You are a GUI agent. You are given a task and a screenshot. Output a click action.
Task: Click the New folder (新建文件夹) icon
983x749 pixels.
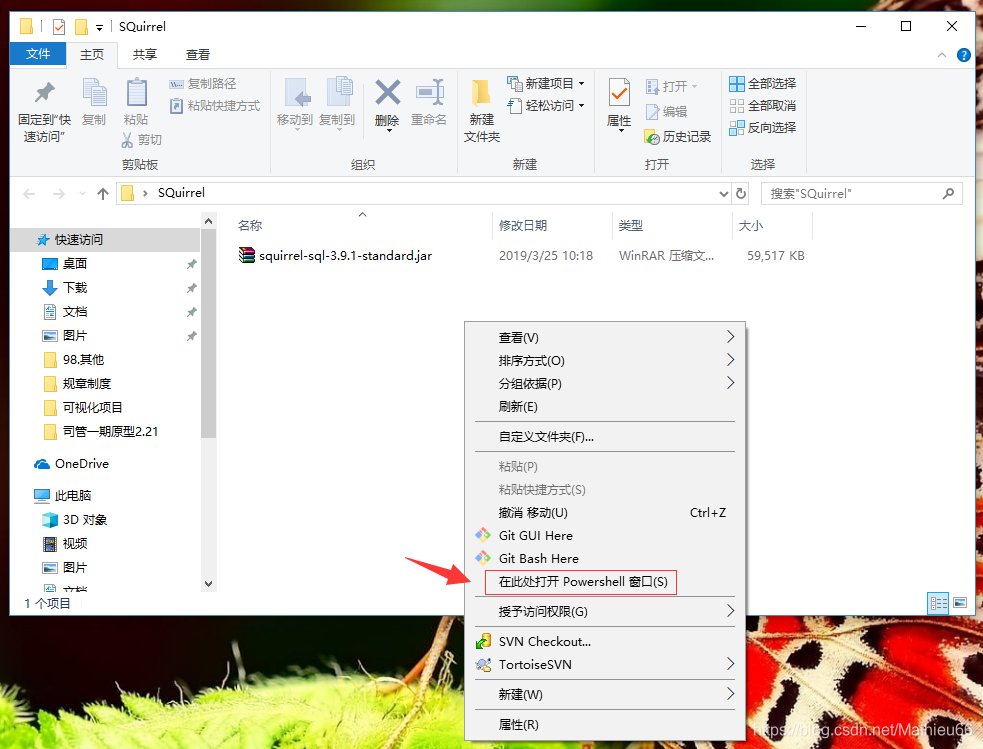tap(481, 93)
